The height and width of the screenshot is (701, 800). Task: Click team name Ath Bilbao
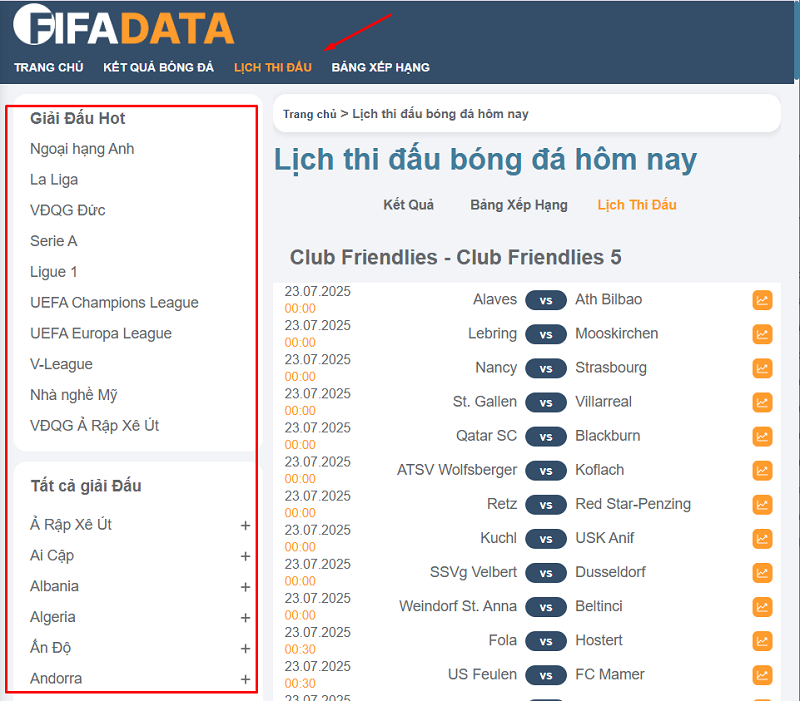coord(609,299)
